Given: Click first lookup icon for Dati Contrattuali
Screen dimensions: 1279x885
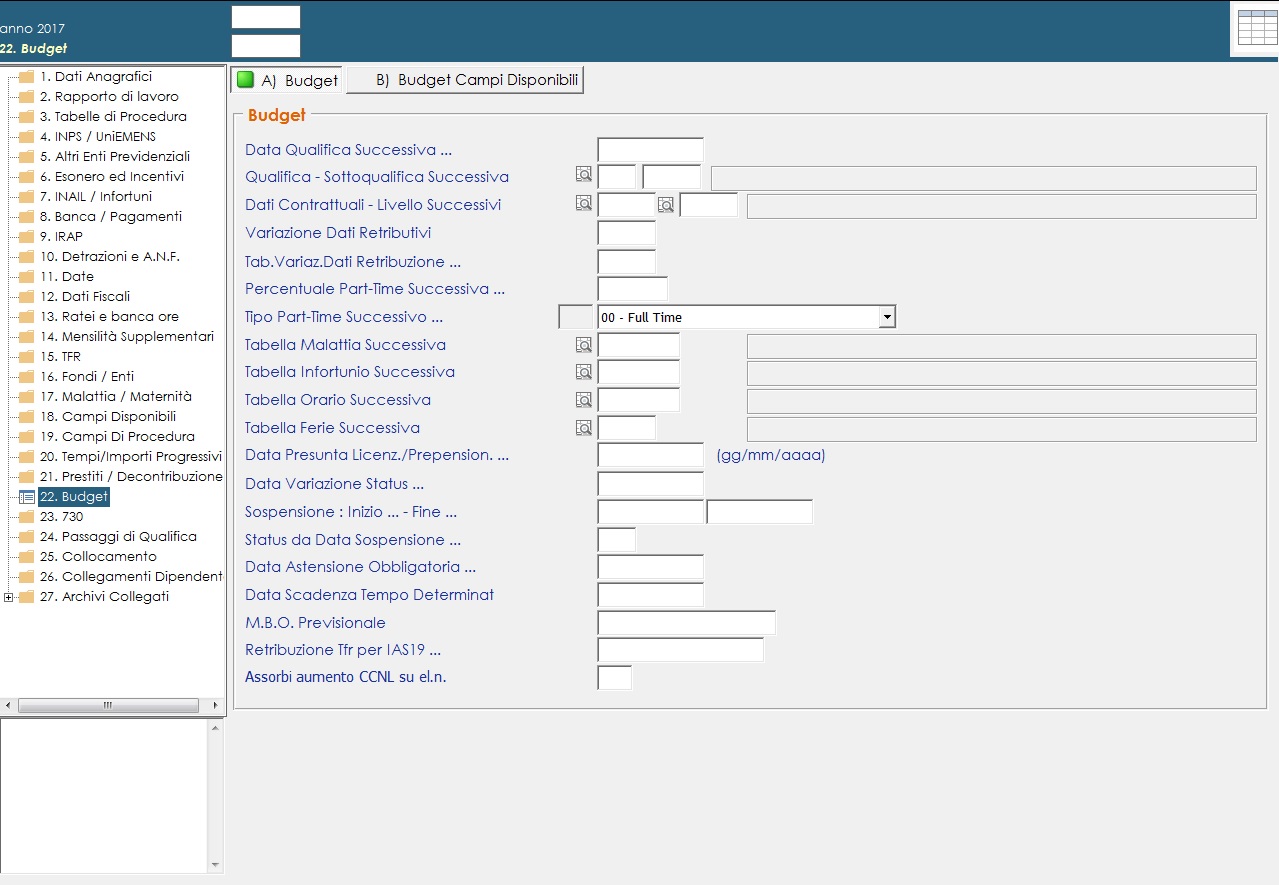Looking at the screenshot, I should coord(584,203).
